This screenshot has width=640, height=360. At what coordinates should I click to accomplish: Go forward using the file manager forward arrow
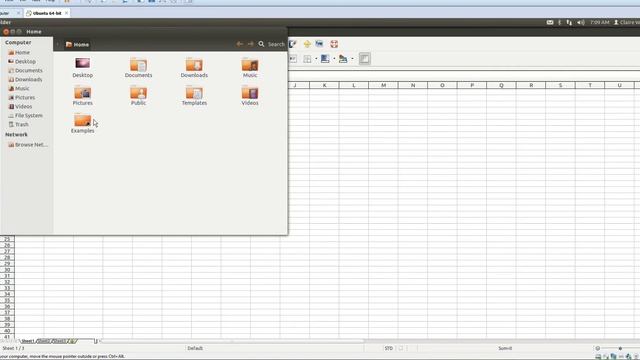250,44
